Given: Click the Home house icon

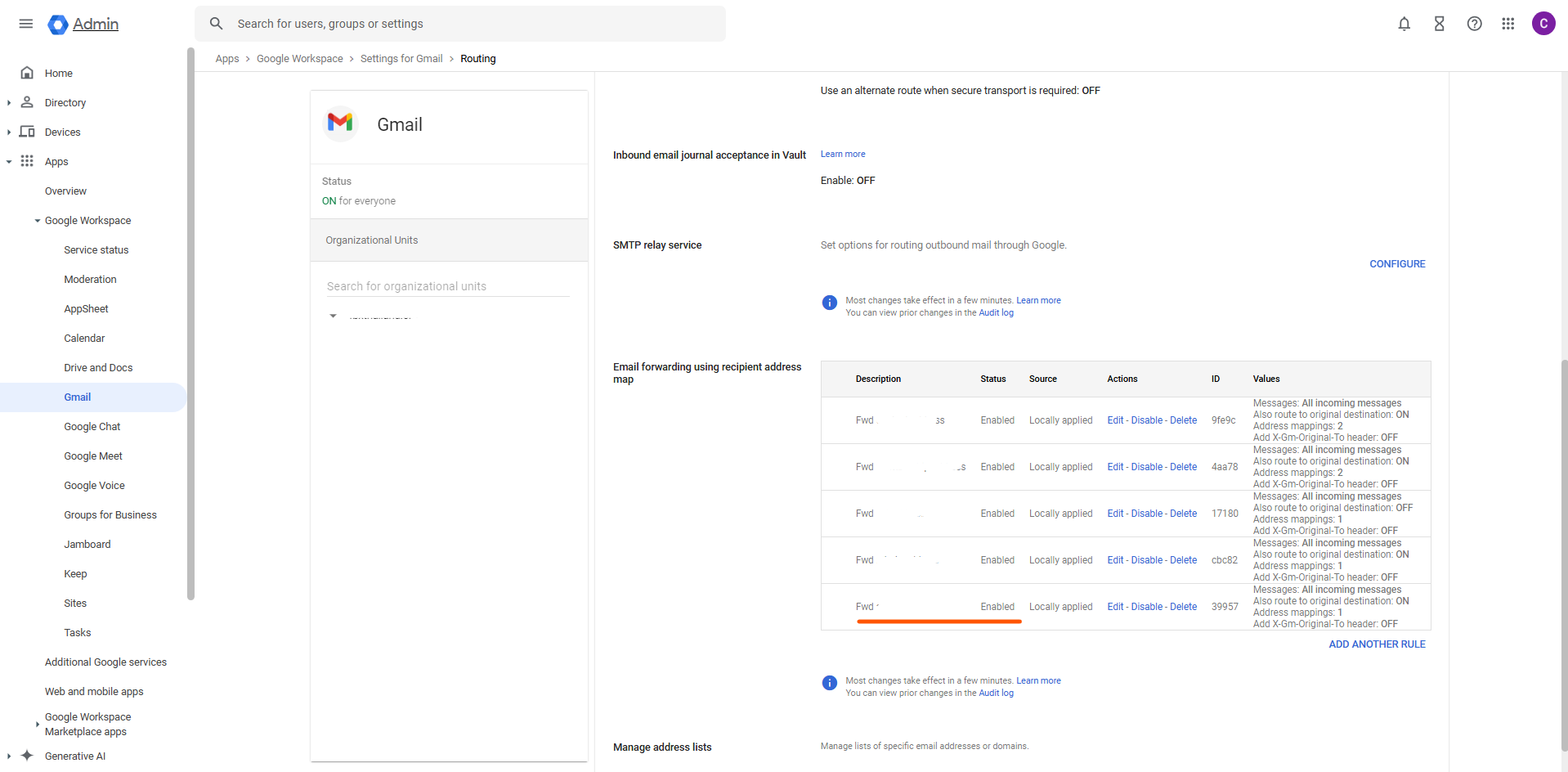Looking at the screenshot, I should (27, 73).
